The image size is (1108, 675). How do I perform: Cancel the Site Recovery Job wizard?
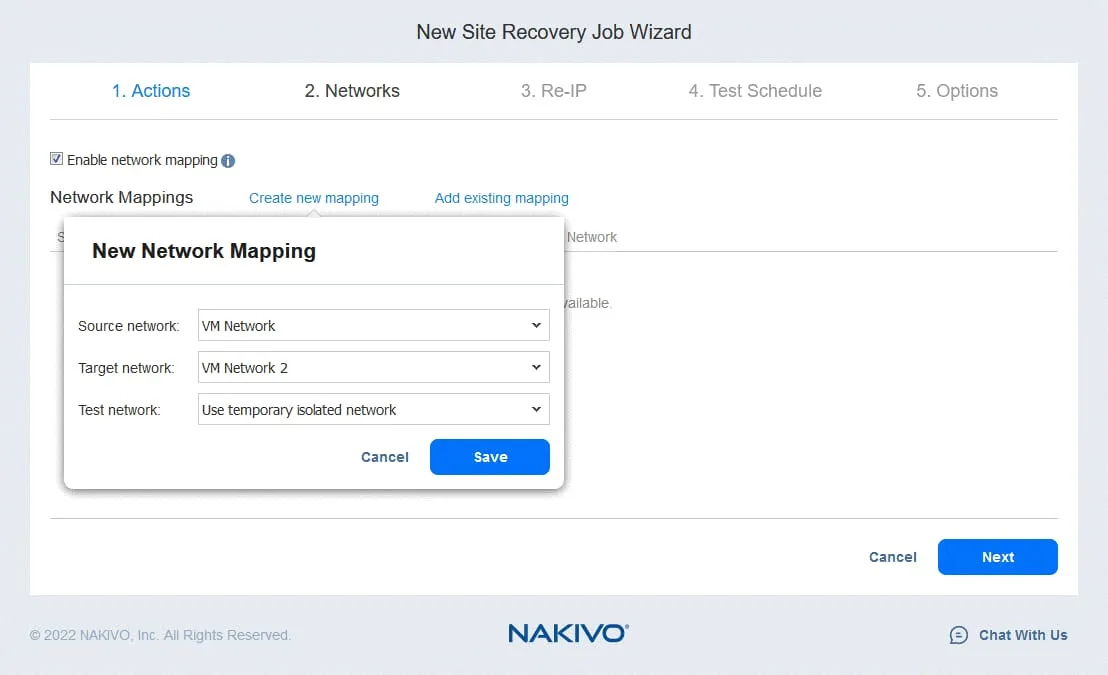click(x=893, y=557)
